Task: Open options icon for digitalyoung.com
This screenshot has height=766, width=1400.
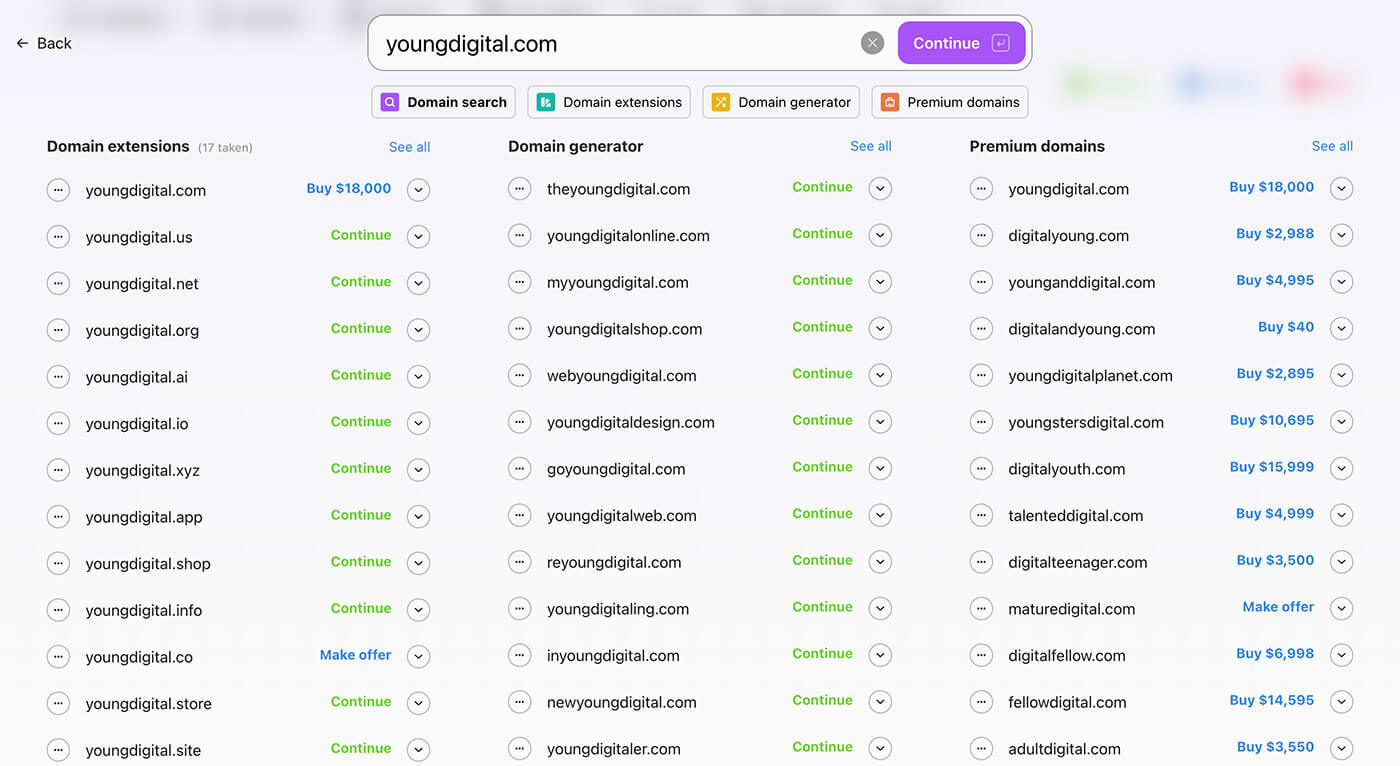Action: (x=981, y=236)
